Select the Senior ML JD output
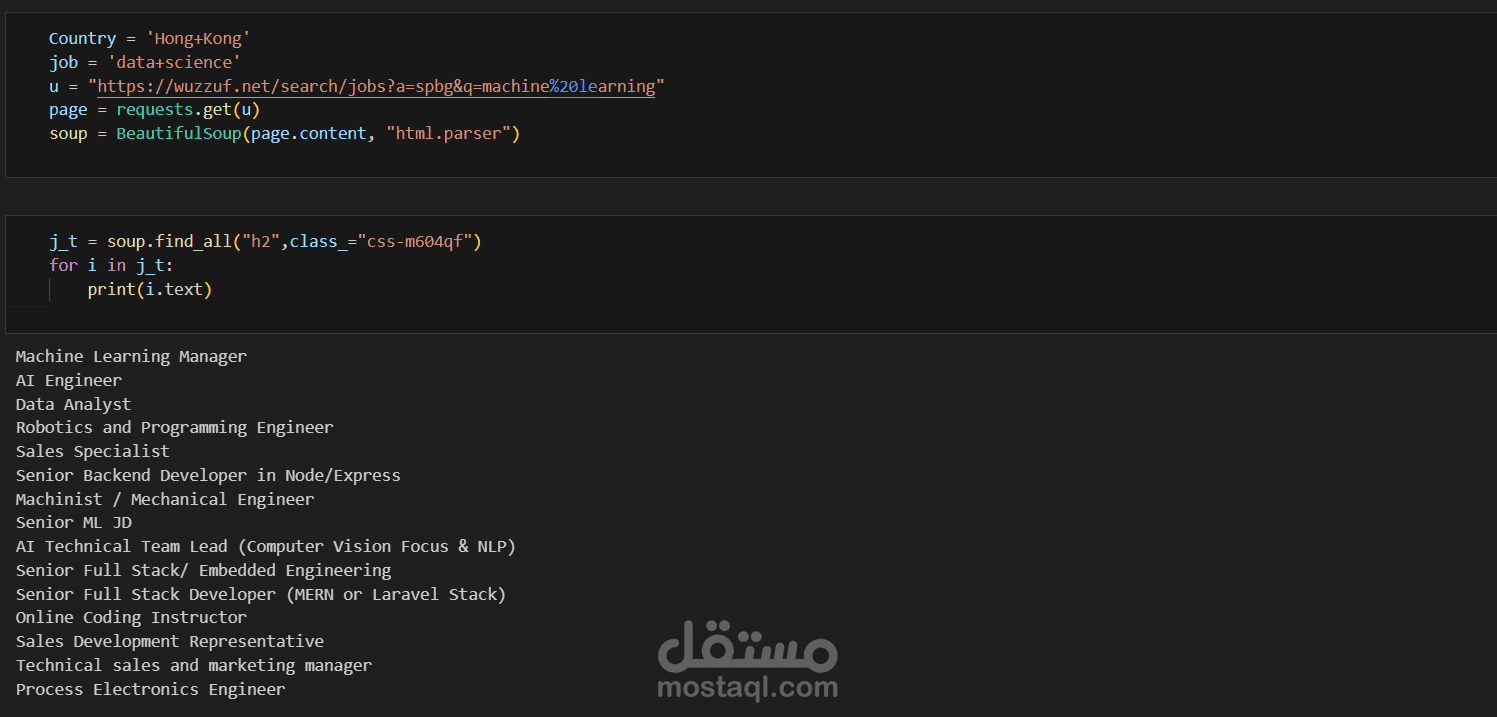This screenshot has width=1497, height=717. [73, 522]
